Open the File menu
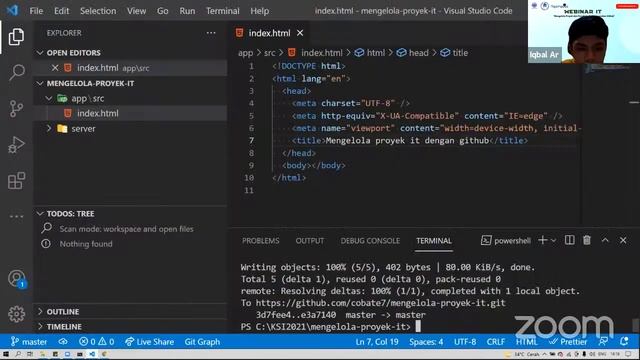 point(36,11)
